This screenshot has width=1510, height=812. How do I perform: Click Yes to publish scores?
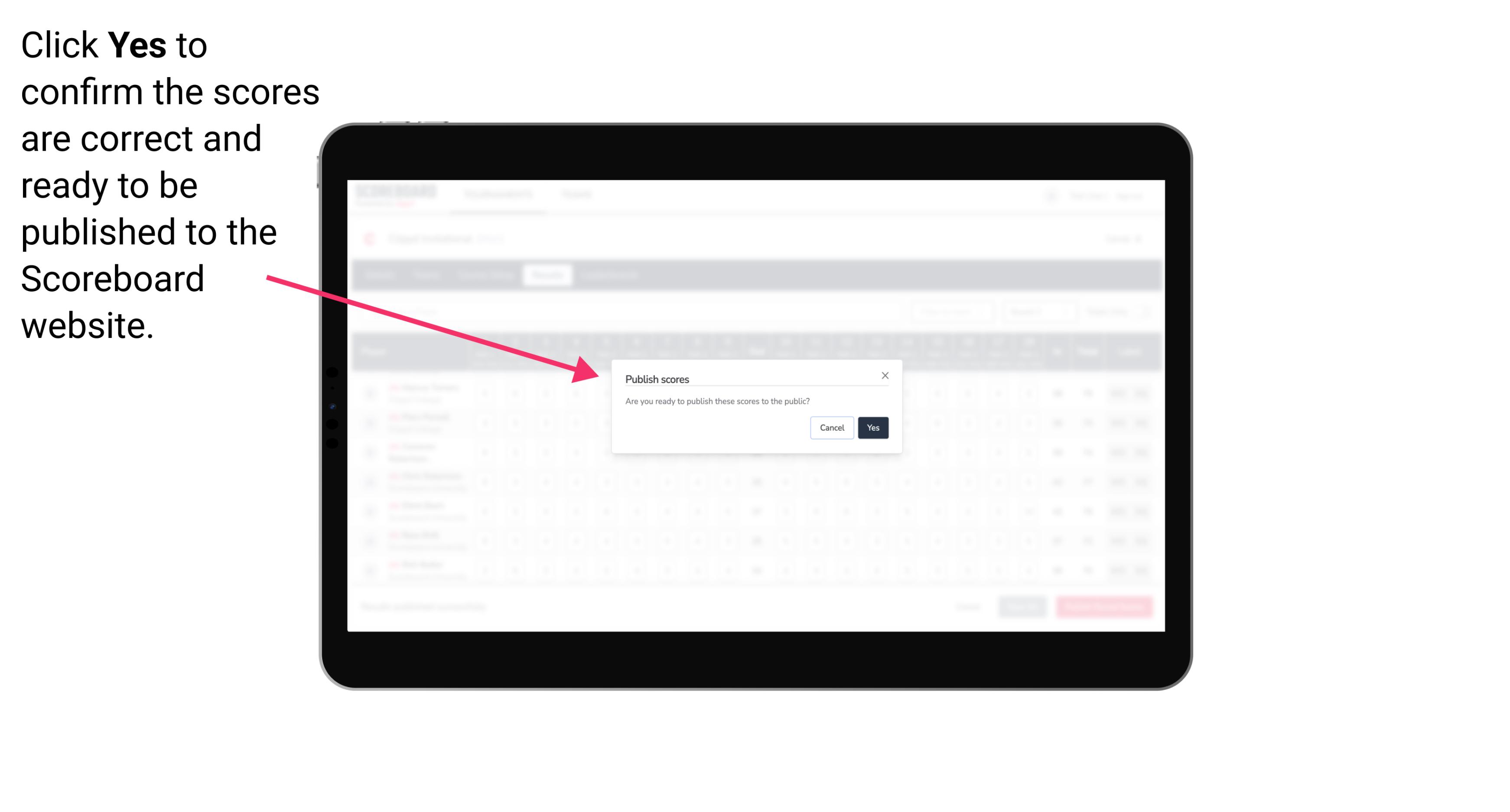pos(871,427)
